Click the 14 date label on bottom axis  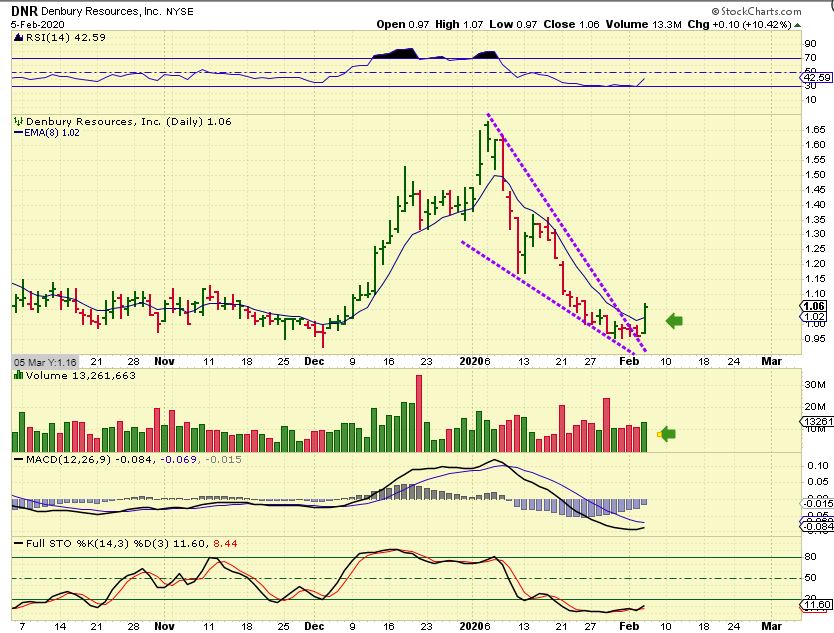click(60, 626)
